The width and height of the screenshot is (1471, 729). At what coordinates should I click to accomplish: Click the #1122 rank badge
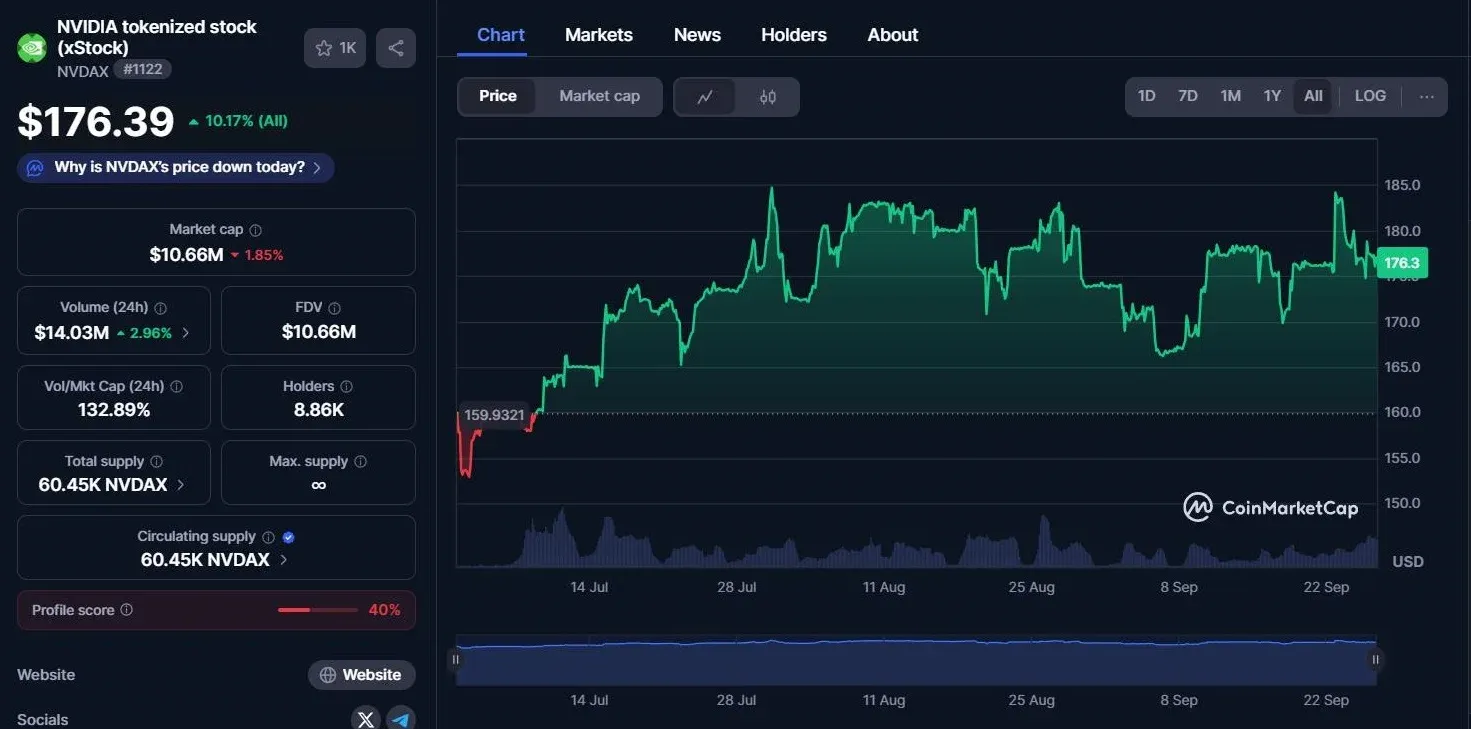(143, 69)
